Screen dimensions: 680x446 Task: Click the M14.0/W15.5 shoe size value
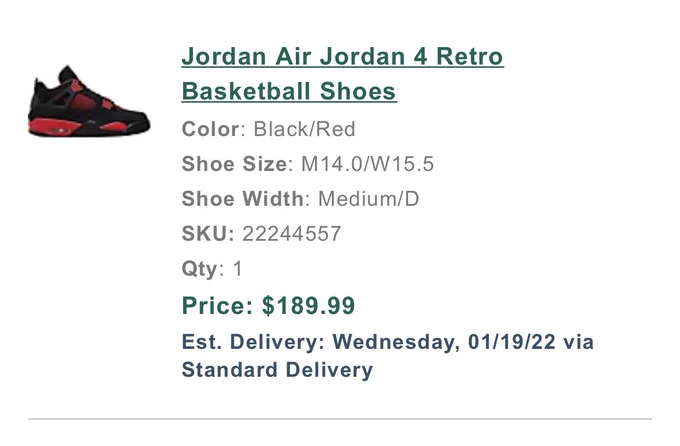(x=367, y=164)
